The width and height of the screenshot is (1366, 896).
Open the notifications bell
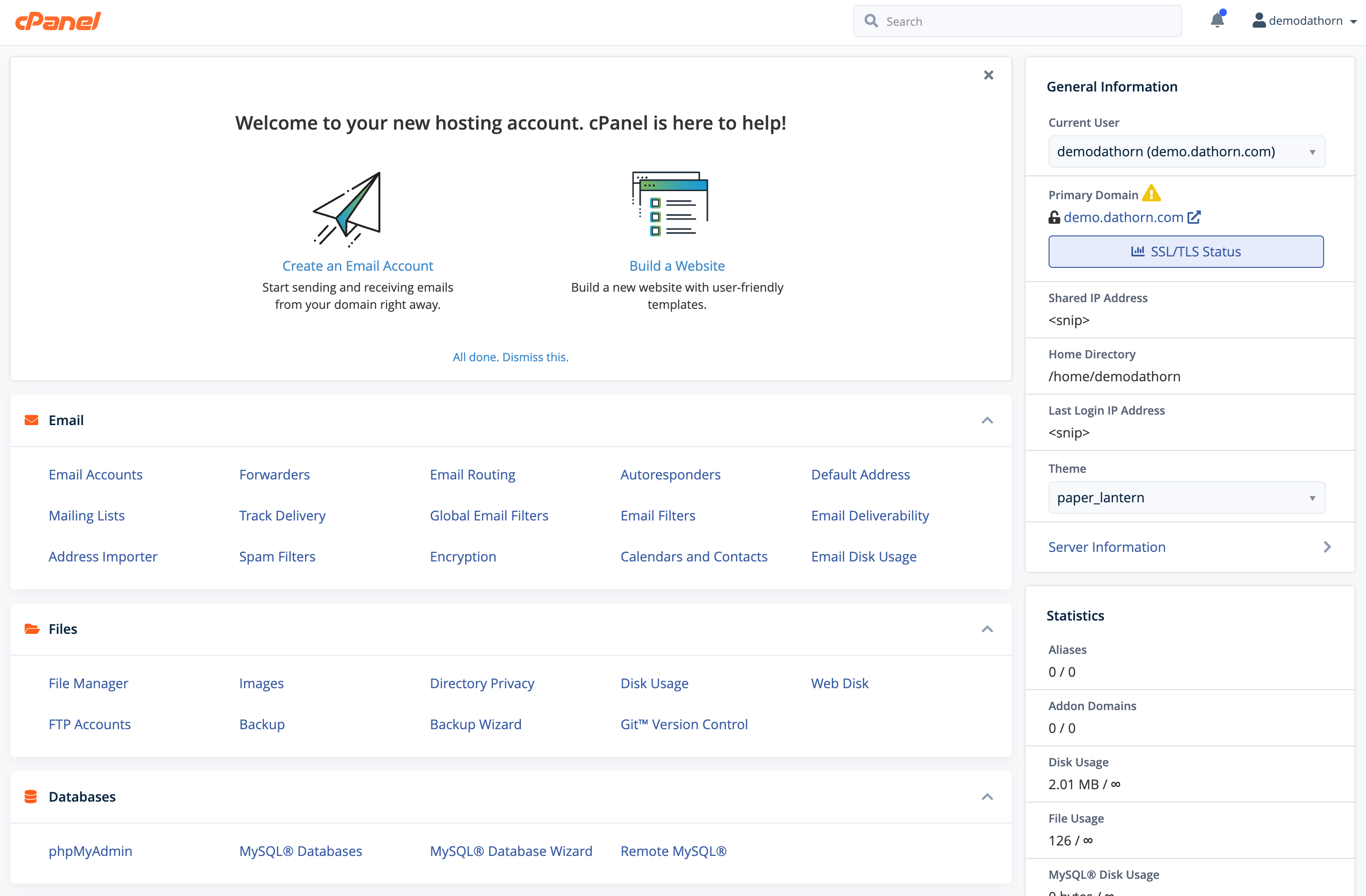[1217, 20]
